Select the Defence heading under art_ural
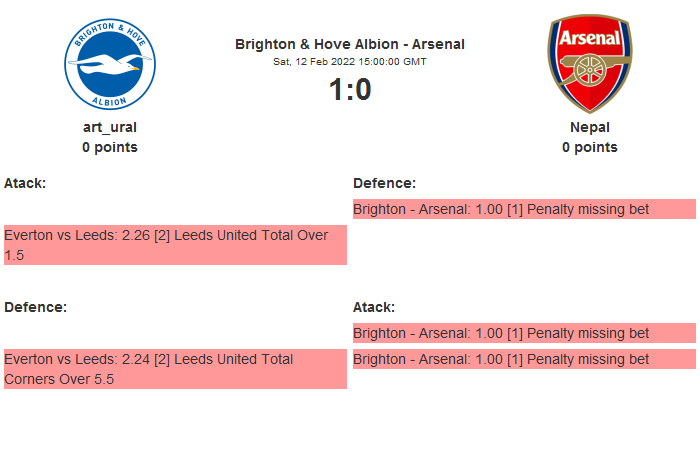 click(35, 307)
